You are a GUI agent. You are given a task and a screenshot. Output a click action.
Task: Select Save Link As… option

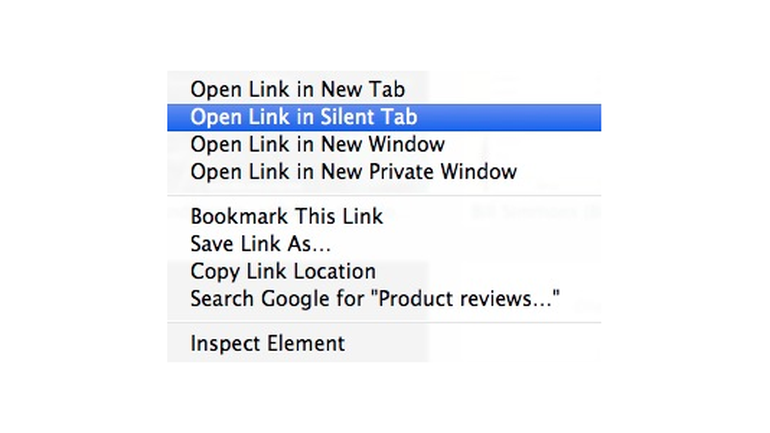click(x=260, y=243)
